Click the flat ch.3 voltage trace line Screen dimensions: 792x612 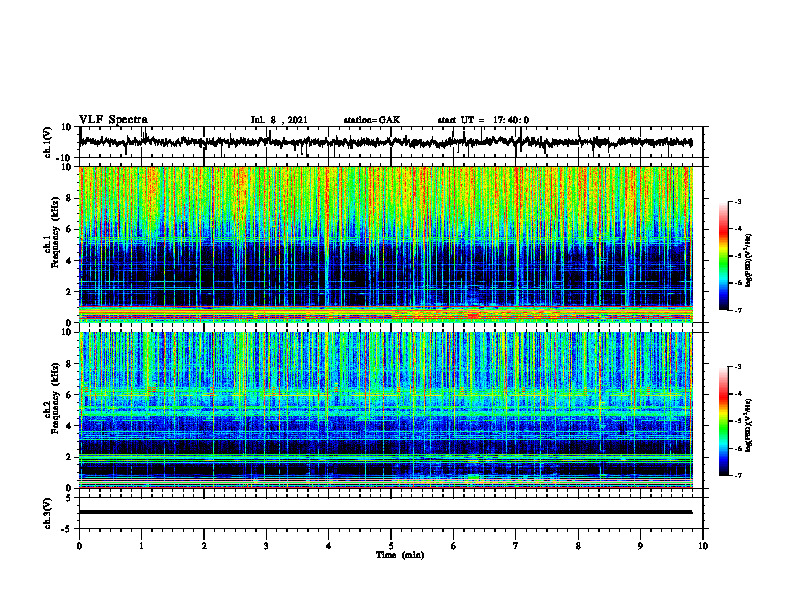click(x=385, y=512)
